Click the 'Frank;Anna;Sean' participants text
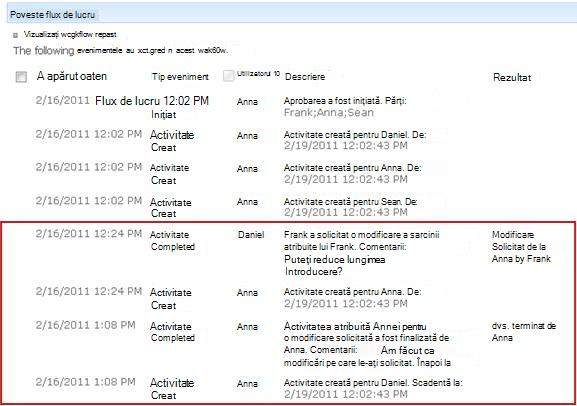Image resolution: width=577 pixels, height=406 pixels. point(329,113)
